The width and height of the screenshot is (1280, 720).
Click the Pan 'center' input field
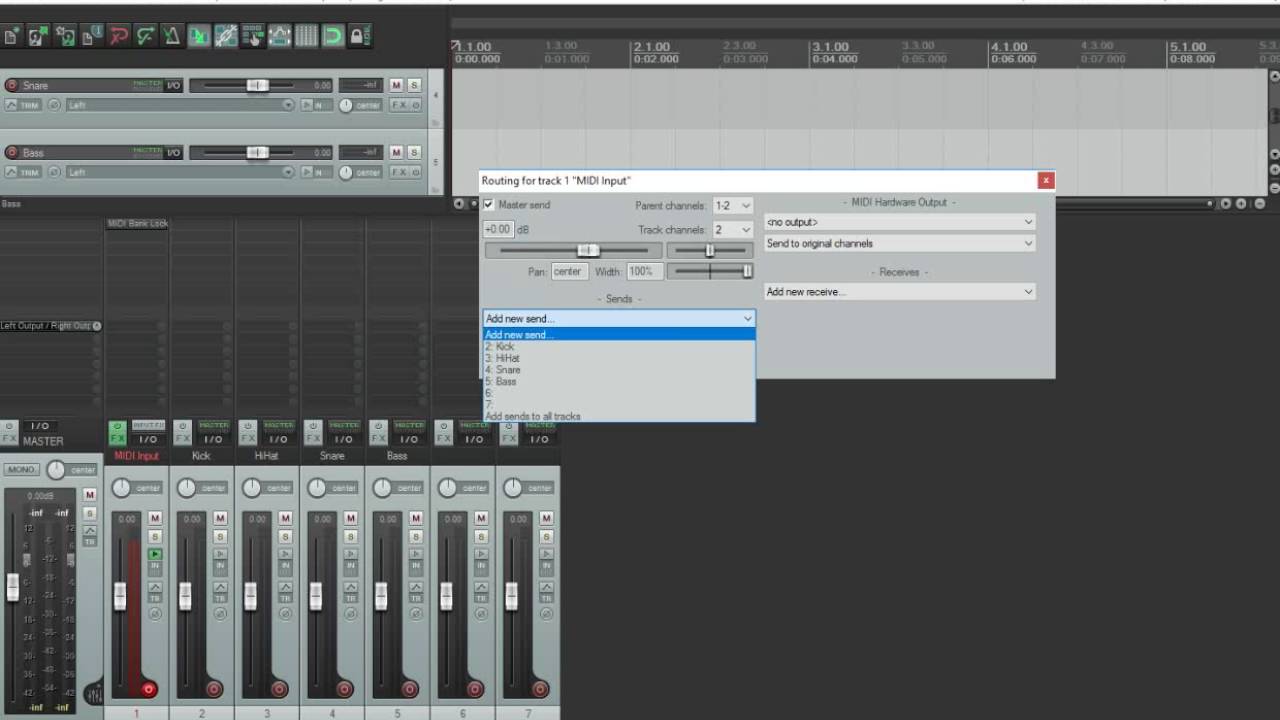tap(568, 271)
